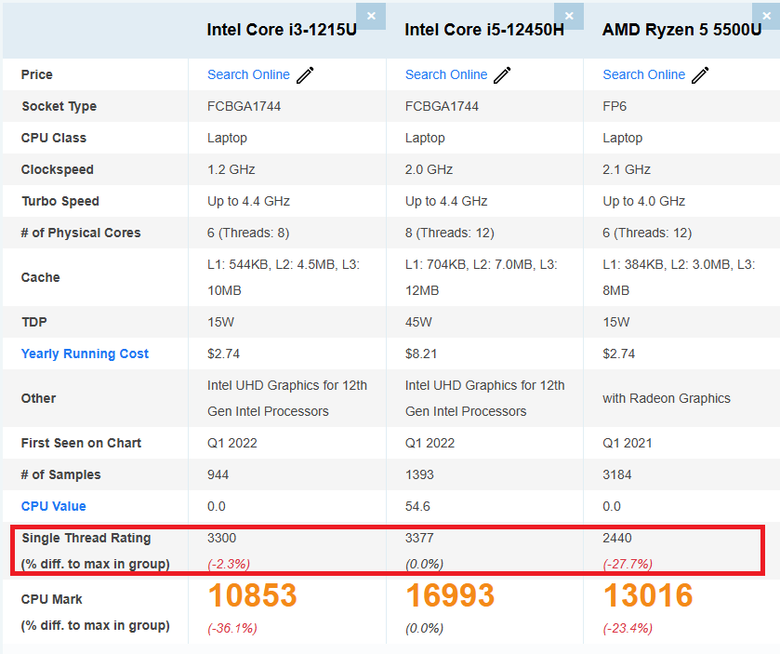Click the Up to 4.0 GHz turbo value
780x654 pixels.
point(644,201)
